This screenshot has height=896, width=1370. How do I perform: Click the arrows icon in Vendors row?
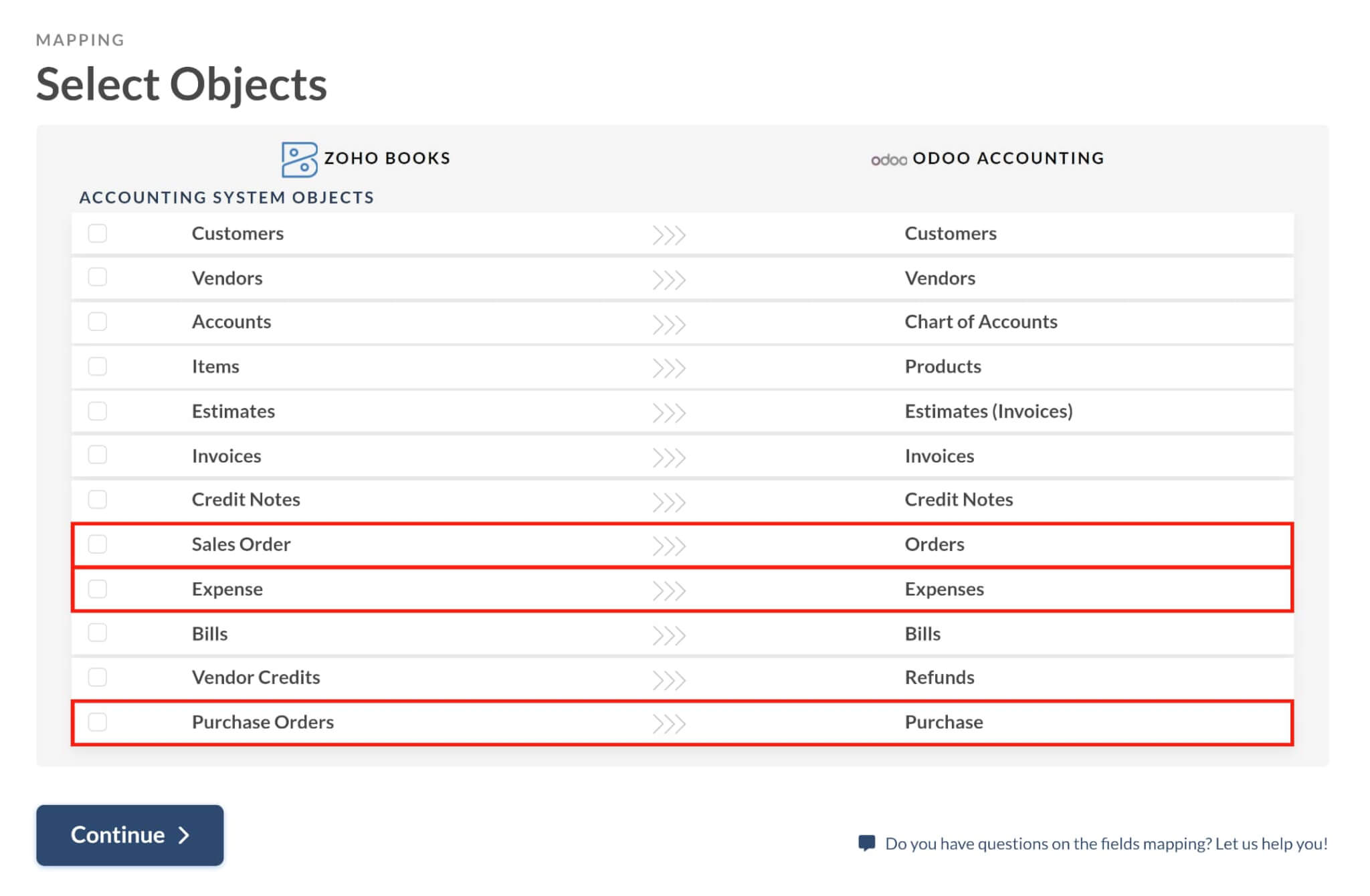[670, 279]
